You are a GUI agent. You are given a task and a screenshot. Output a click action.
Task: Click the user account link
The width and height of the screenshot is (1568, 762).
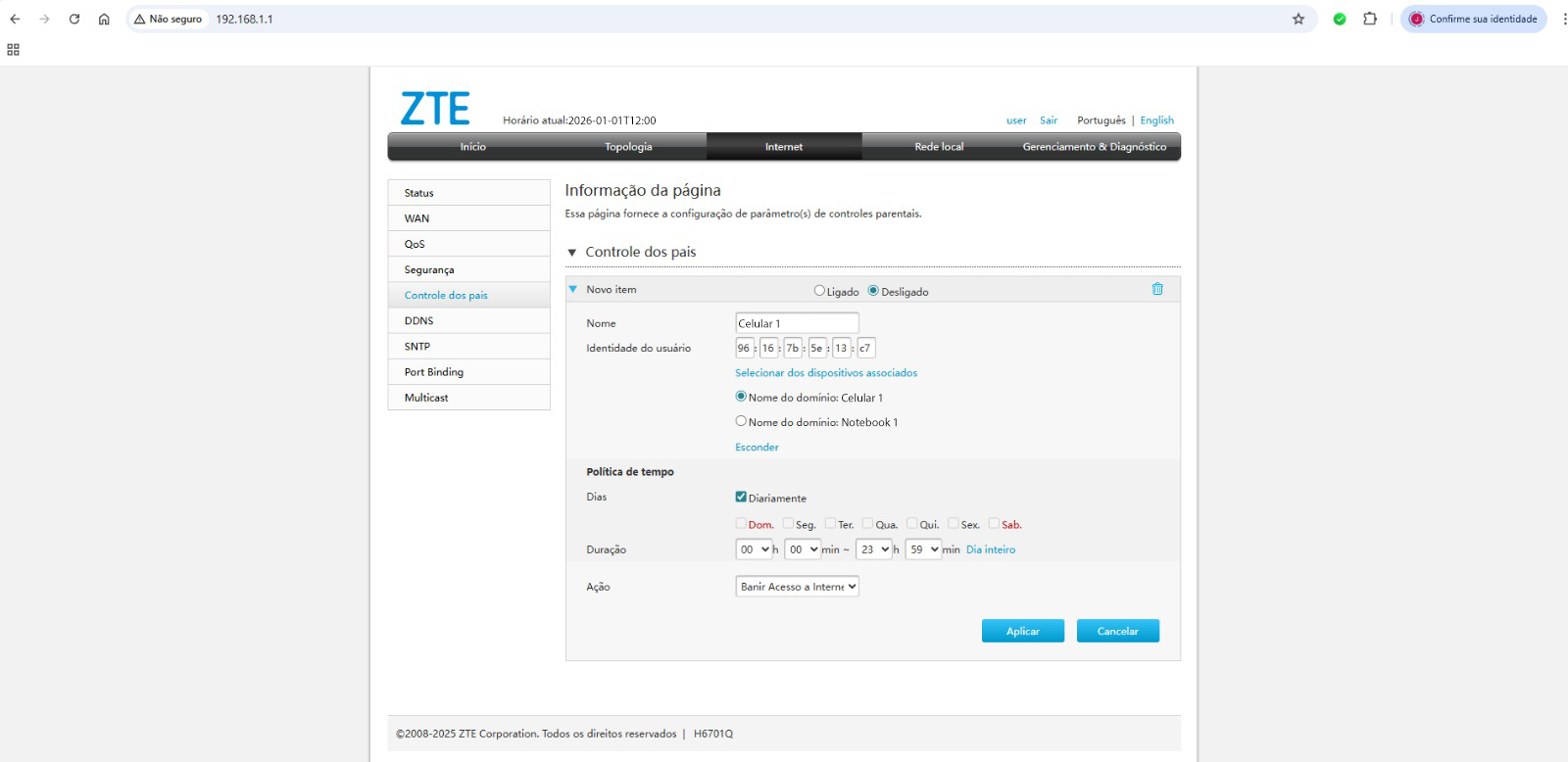click(x=1016, y=120)
